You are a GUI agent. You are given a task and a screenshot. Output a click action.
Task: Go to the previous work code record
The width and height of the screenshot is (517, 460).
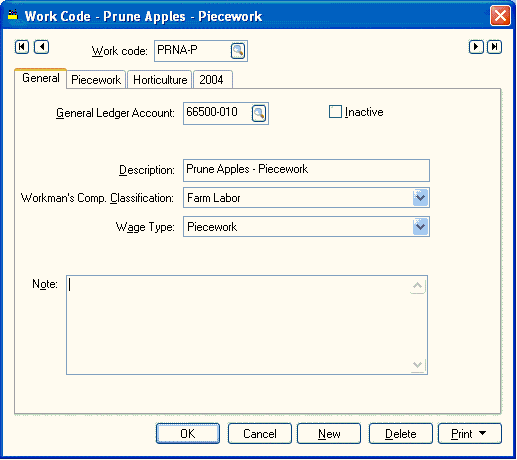coord(42,47)
